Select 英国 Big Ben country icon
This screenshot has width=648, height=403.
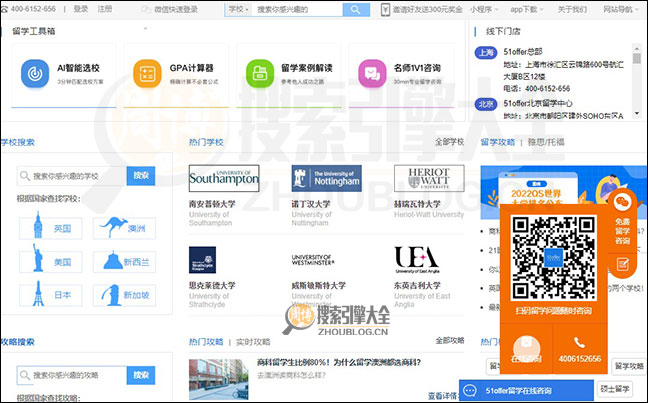(x=38, y=225)
